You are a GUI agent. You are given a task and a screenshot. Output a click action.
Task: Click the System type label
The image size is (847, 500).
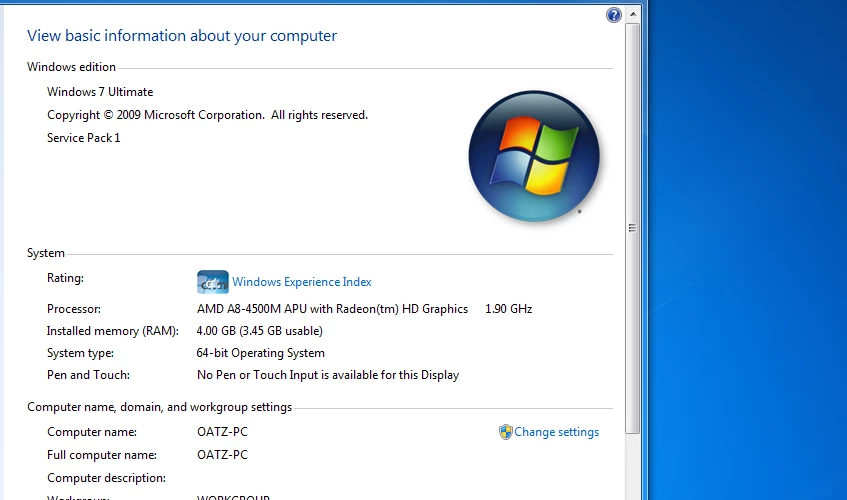pos(80,353)
